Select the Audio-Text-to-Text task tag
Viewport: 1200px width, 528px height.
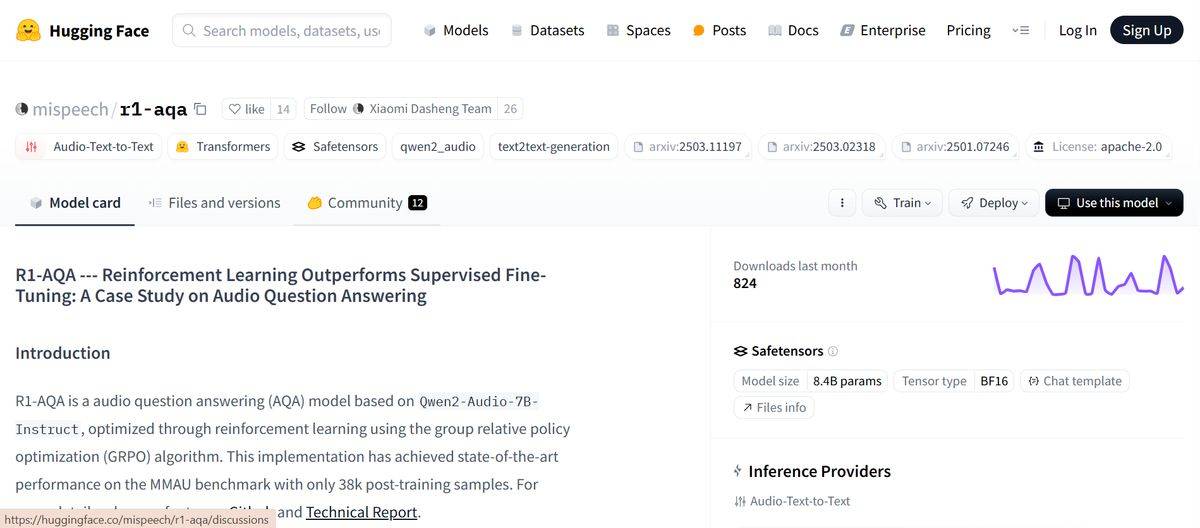(90, 147)
